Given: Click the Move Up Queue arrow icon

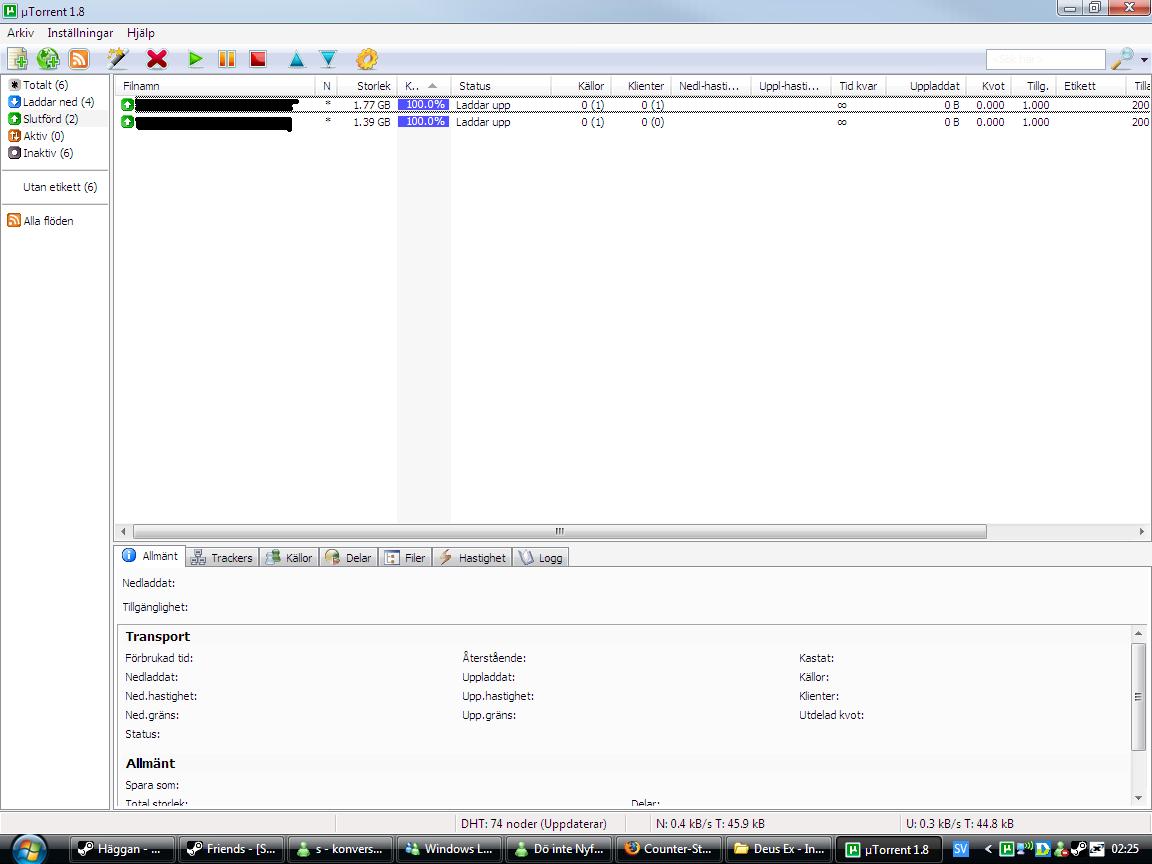Looking at the screenshot, I should (x=296, y=60).
